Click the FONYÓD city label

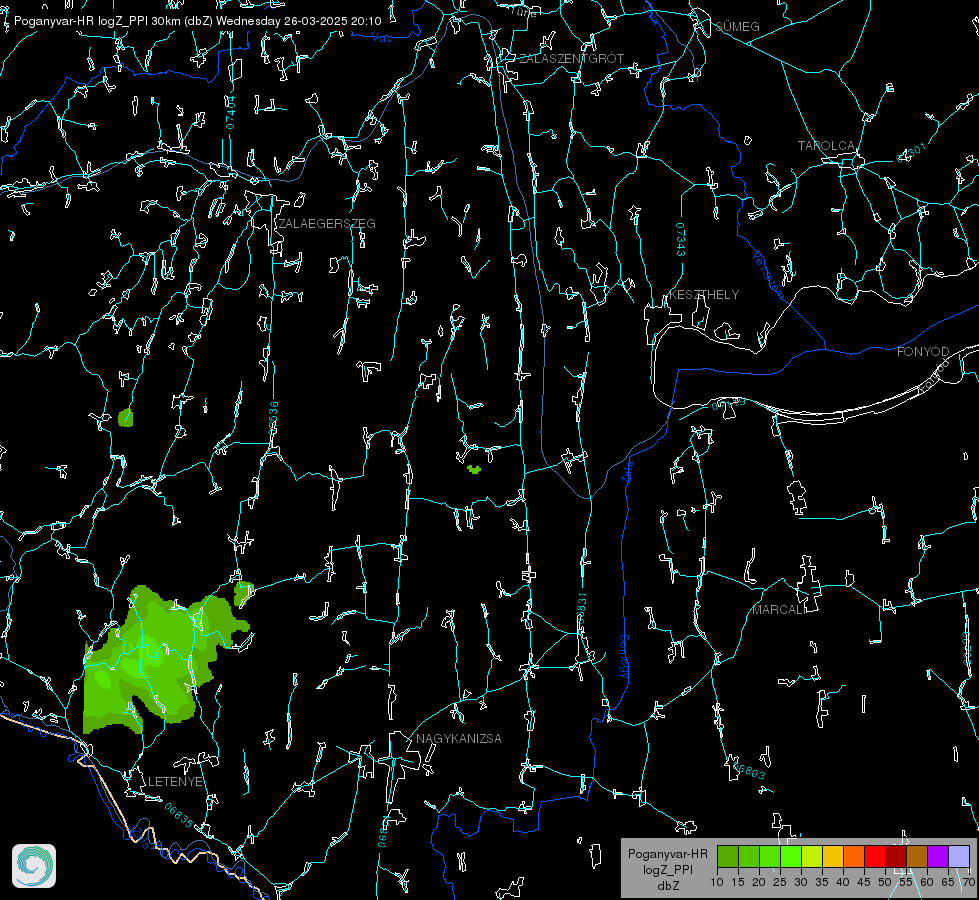click(x=923, y=352)
